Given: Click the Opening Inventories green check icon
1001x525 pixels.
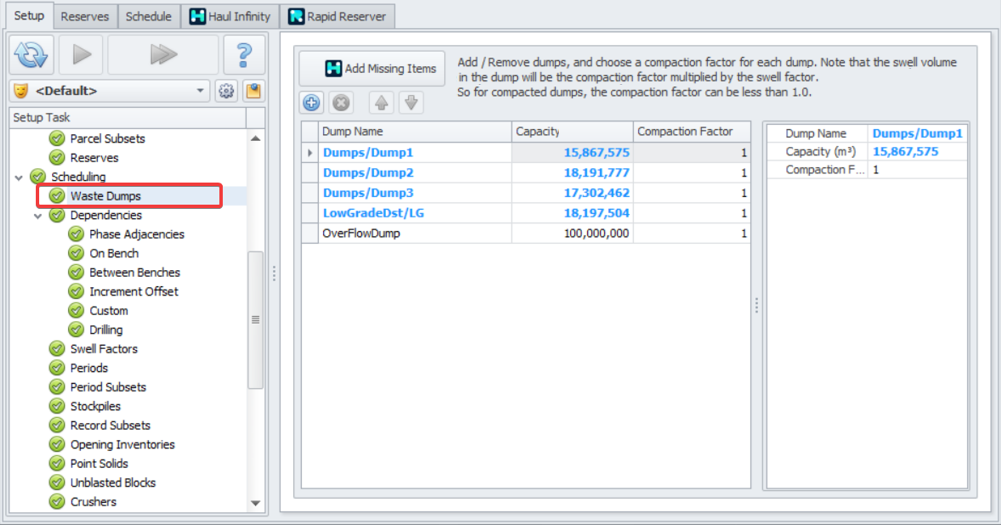Looking at the screenshot, I should 57,444.
